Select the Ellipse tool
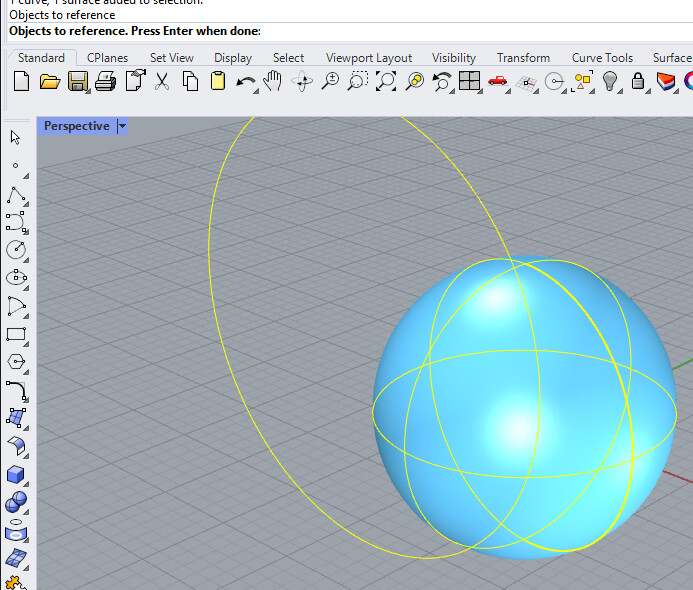The height and width of the screenshot is (590, 693). [x=16, y=278]
